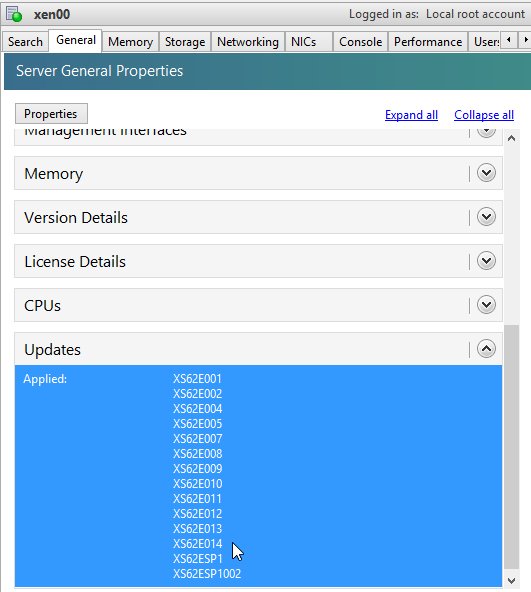Screen dimensions: 531x592
Task: Click the Updates section header
Action: tap(258, 349)
